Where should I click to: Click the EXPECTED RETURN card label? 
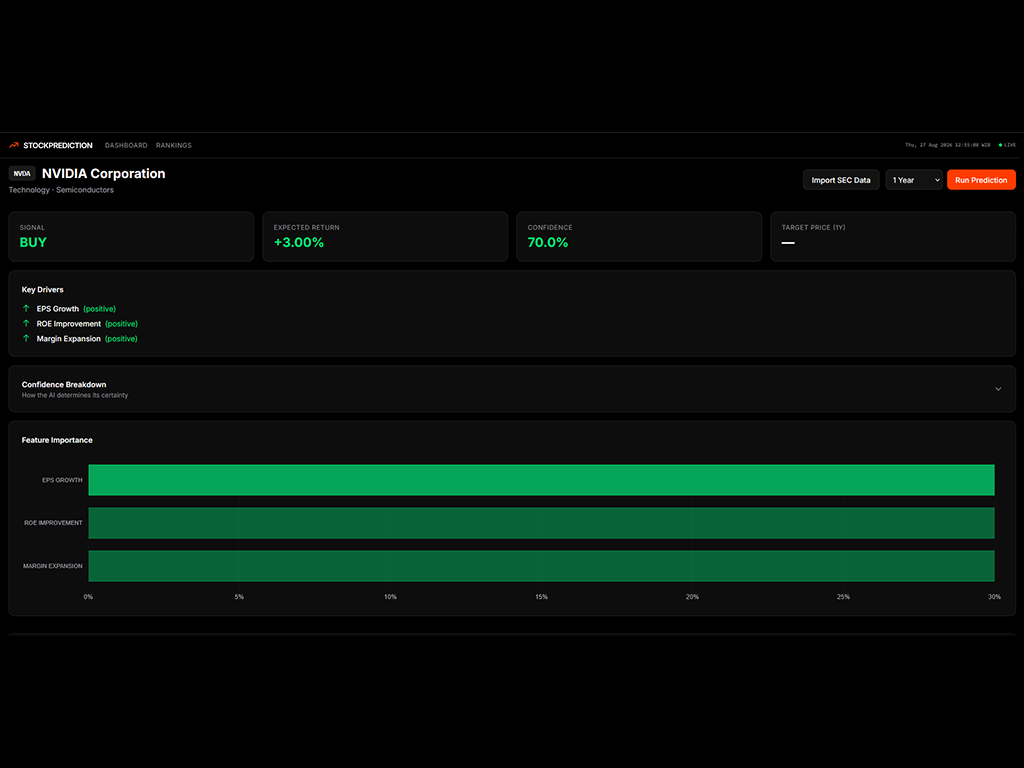(306, 227)
